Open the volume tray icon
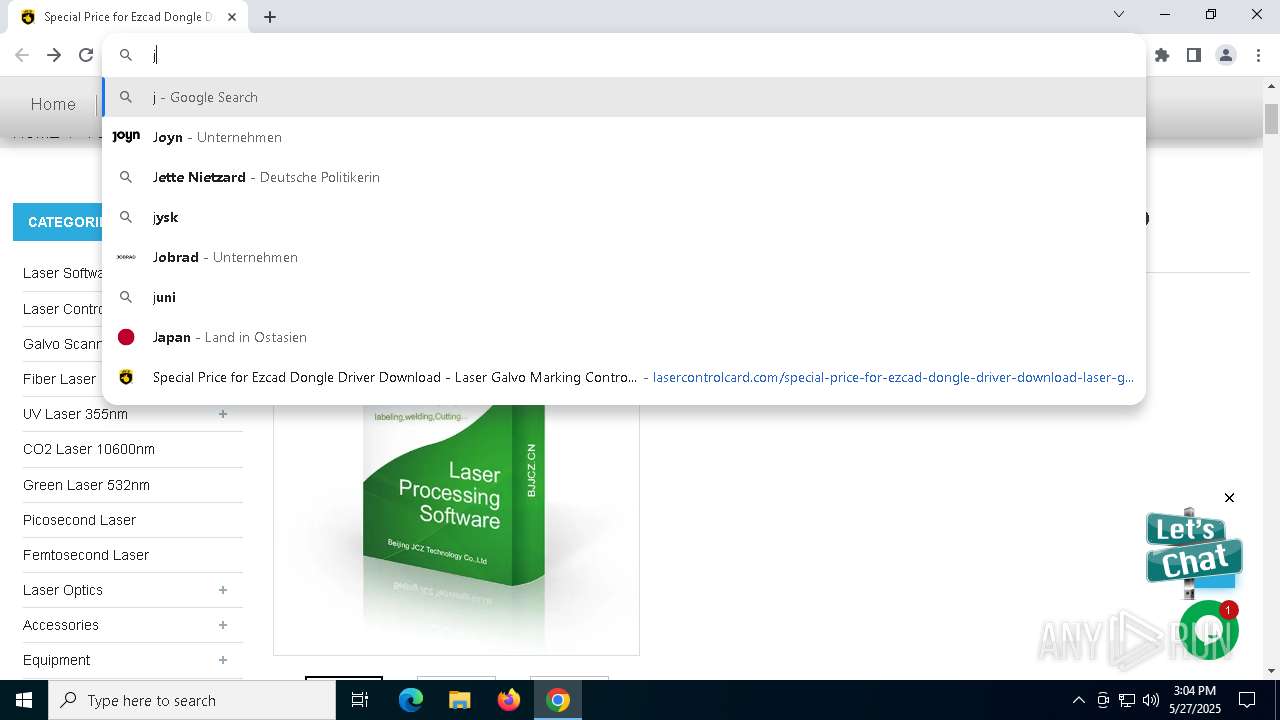 pos(1150,700)
